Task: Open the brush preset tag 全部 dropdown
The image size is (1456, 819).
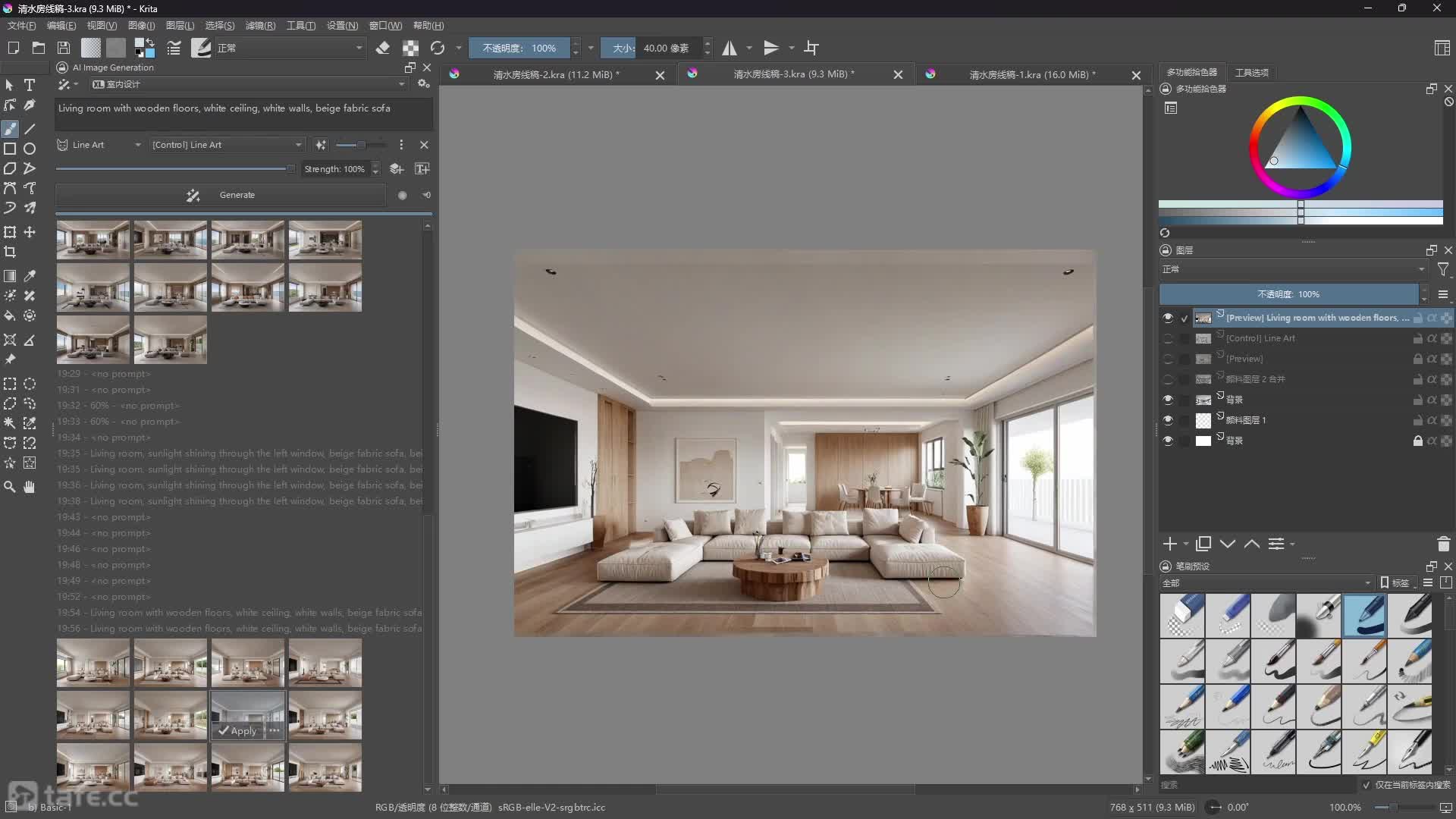Action: pos(1266,583)
